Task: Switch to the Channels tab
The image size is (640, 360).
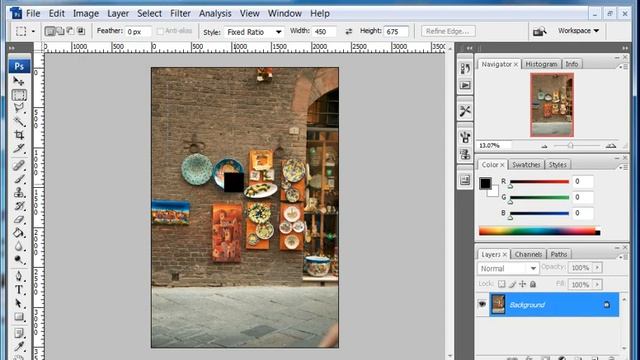Action: (x=528, y=254)
